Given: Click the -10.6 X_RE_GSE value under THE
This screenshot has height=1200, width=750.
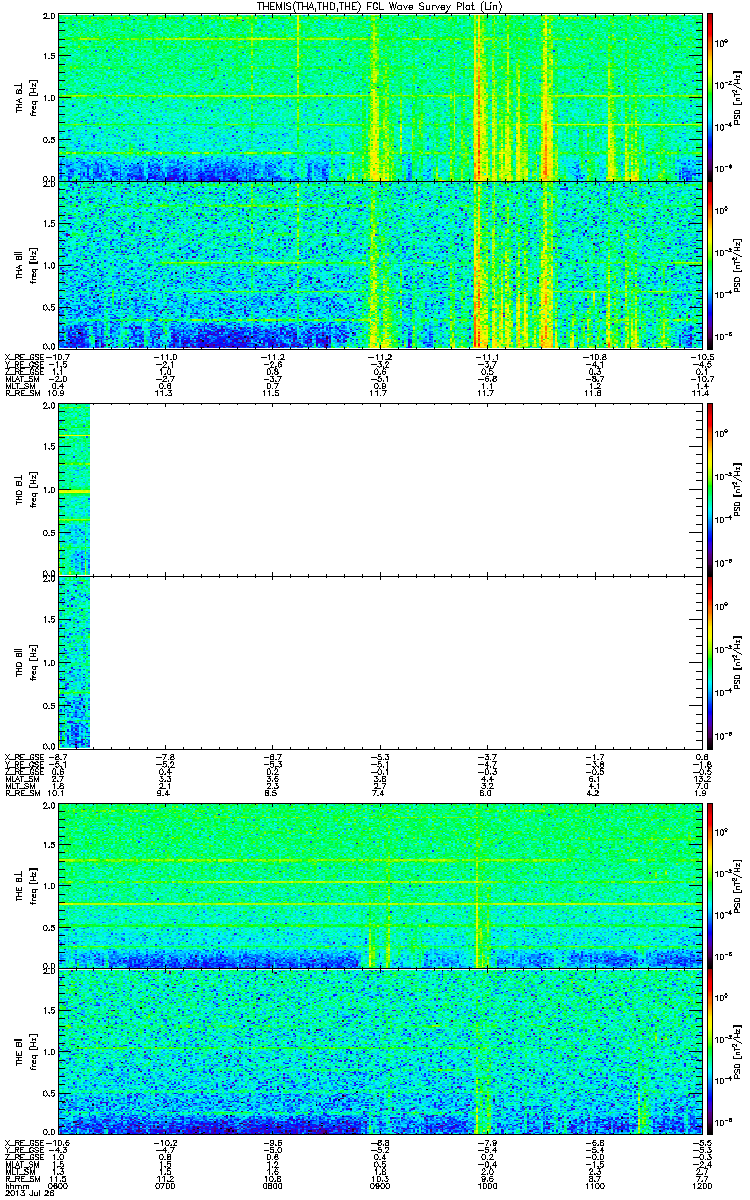Looking at the screenshot, I should (x=58, y=1141).
